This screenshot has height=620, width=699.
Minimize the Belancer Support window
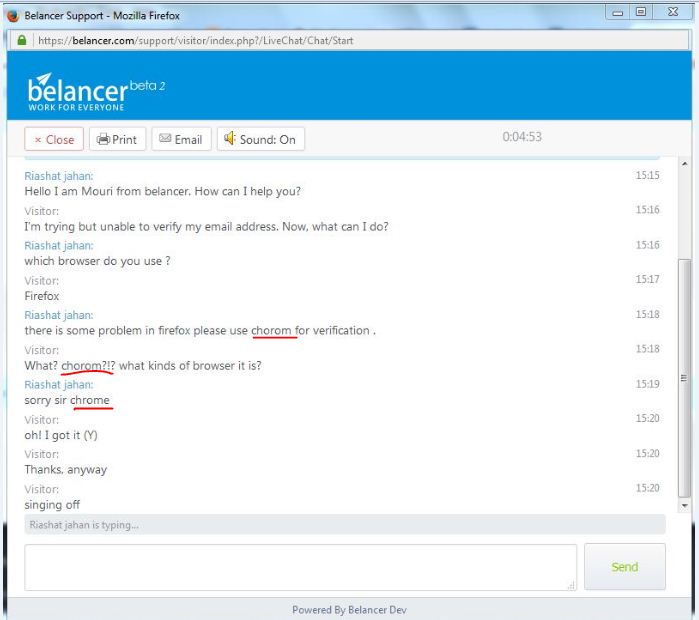point(617,12)
